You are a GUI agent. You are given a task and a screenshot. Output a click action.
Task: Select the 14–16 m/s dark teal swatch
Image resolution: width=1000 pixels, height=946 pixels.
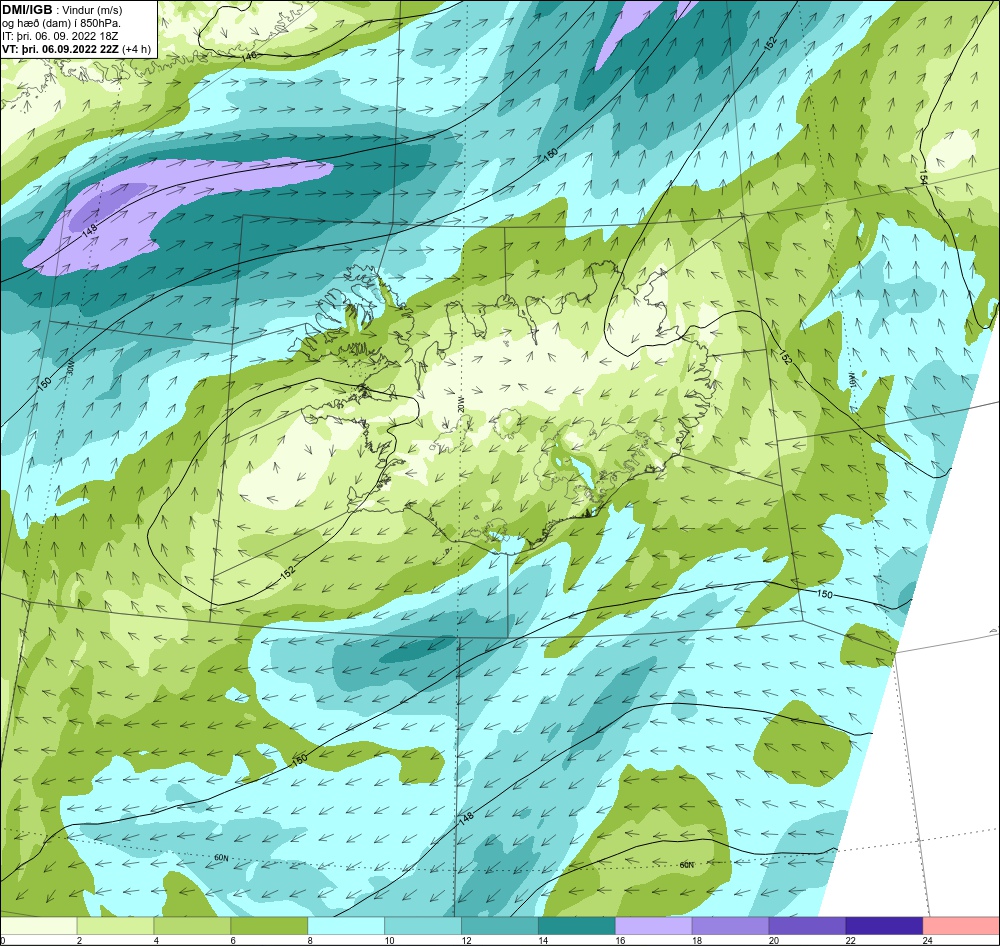point(577,926)
